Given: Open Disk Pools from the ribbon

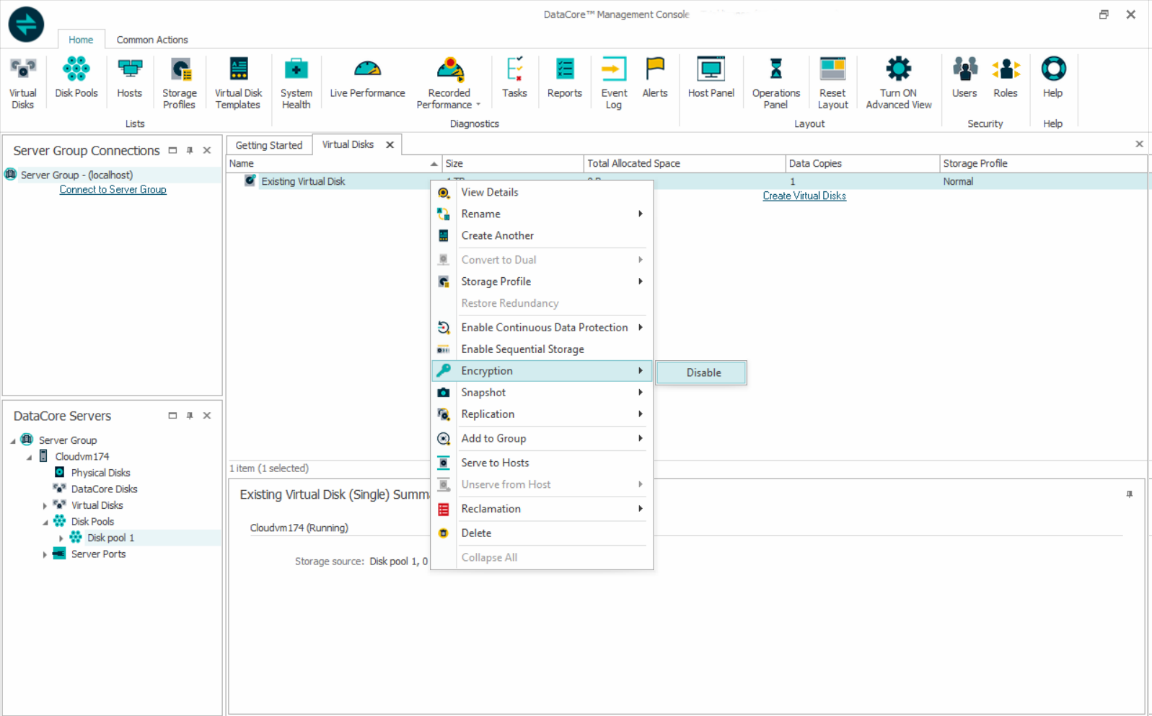Looking at the screenshot, I should (x=76, y=80).
